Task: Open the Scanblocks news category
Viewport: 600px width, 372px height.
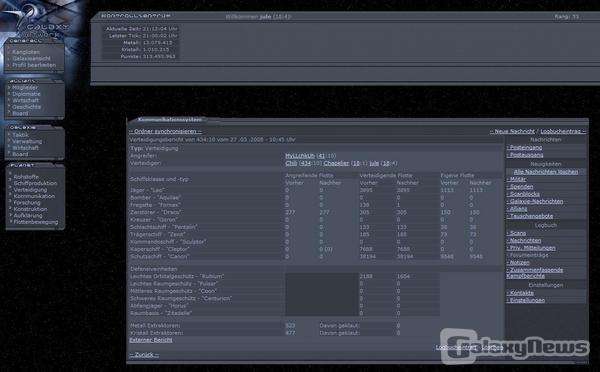Action: click(523, 194)
